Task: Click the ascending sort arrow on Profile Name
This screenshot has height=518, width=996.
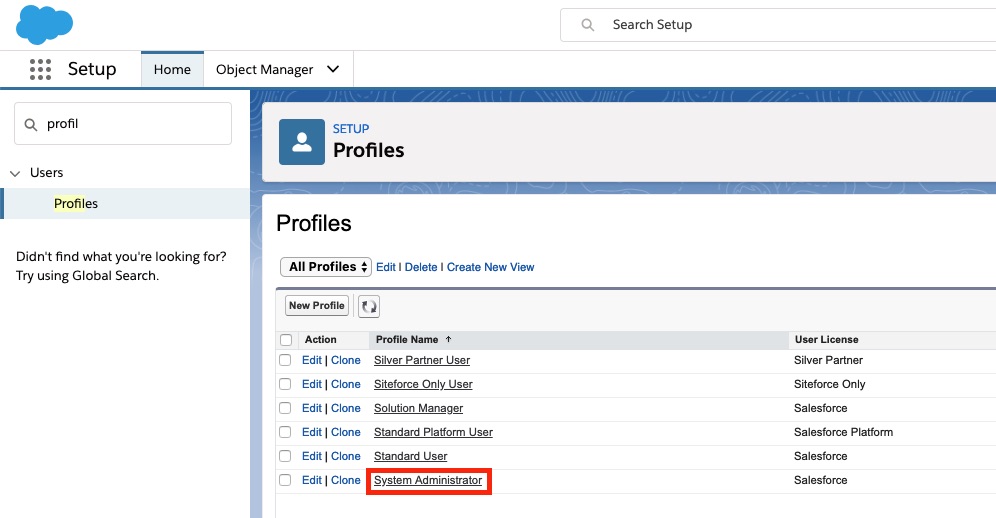Action: coord(448,339)
